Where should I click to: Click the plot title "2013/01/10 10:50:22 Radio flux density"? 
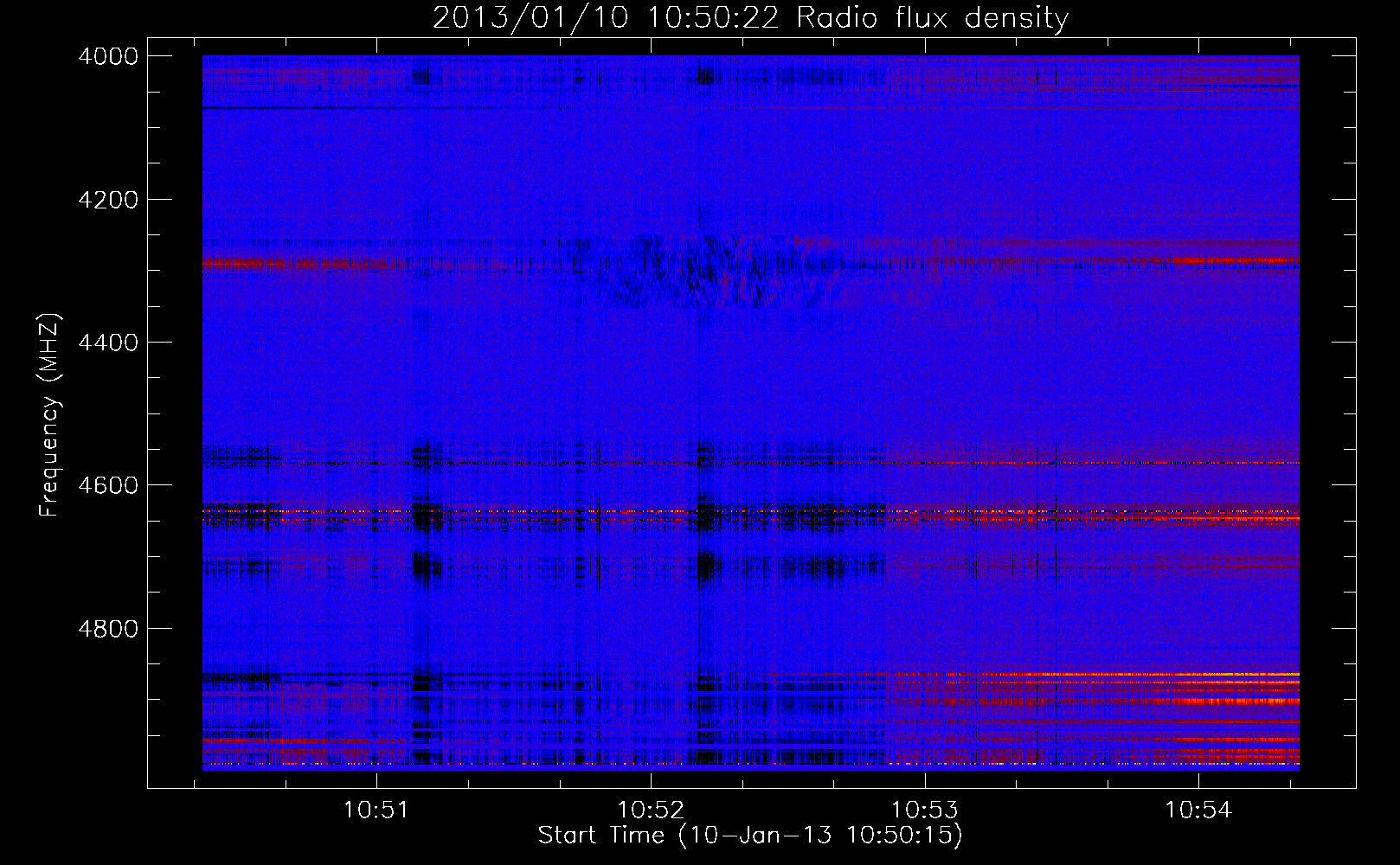coord(750,17)
